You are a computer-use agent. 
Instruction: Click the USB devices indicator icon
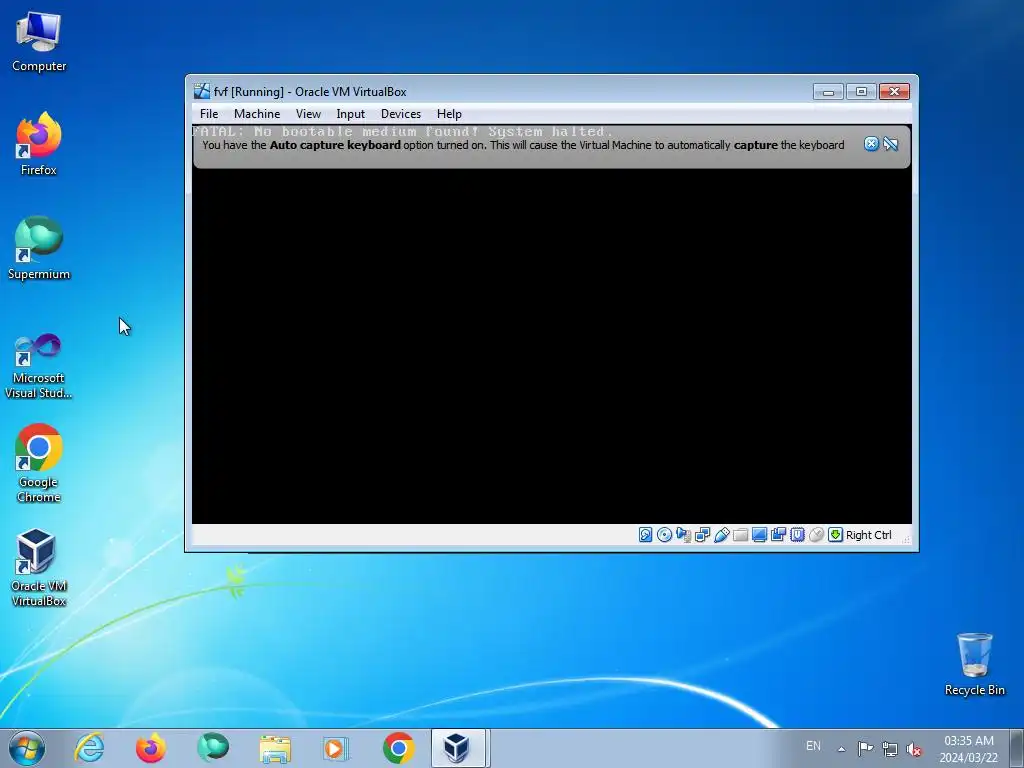pyautogui.click(x=721, y=535)
